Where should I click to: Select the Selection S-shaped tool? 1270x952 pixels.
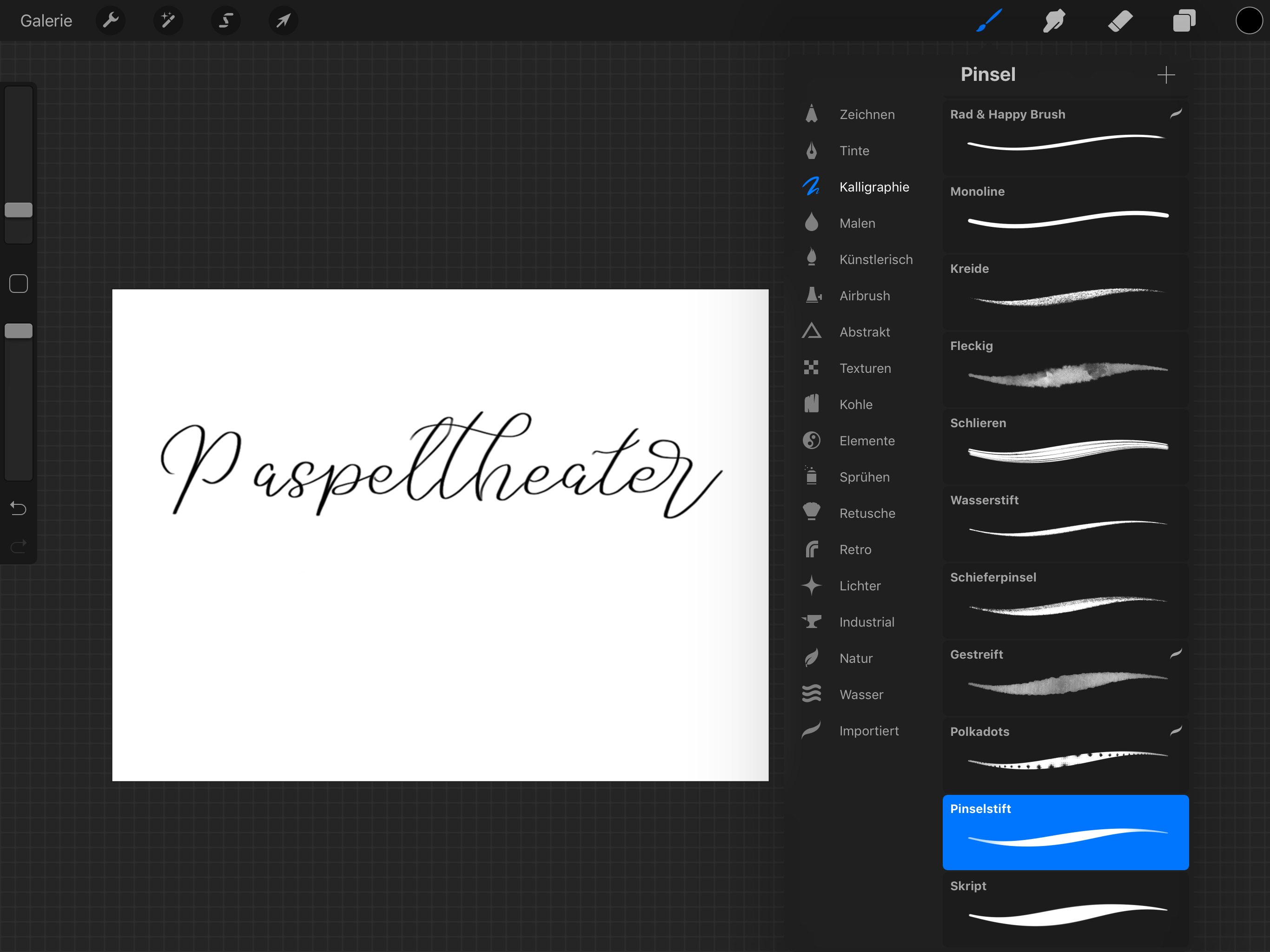coord(225,20)
